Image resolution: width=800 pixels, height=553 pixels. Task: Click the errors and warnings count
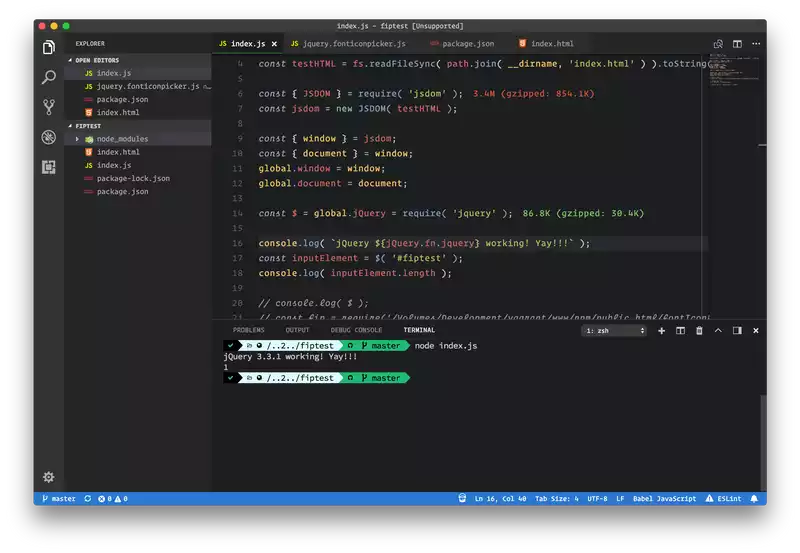[113, 498]
